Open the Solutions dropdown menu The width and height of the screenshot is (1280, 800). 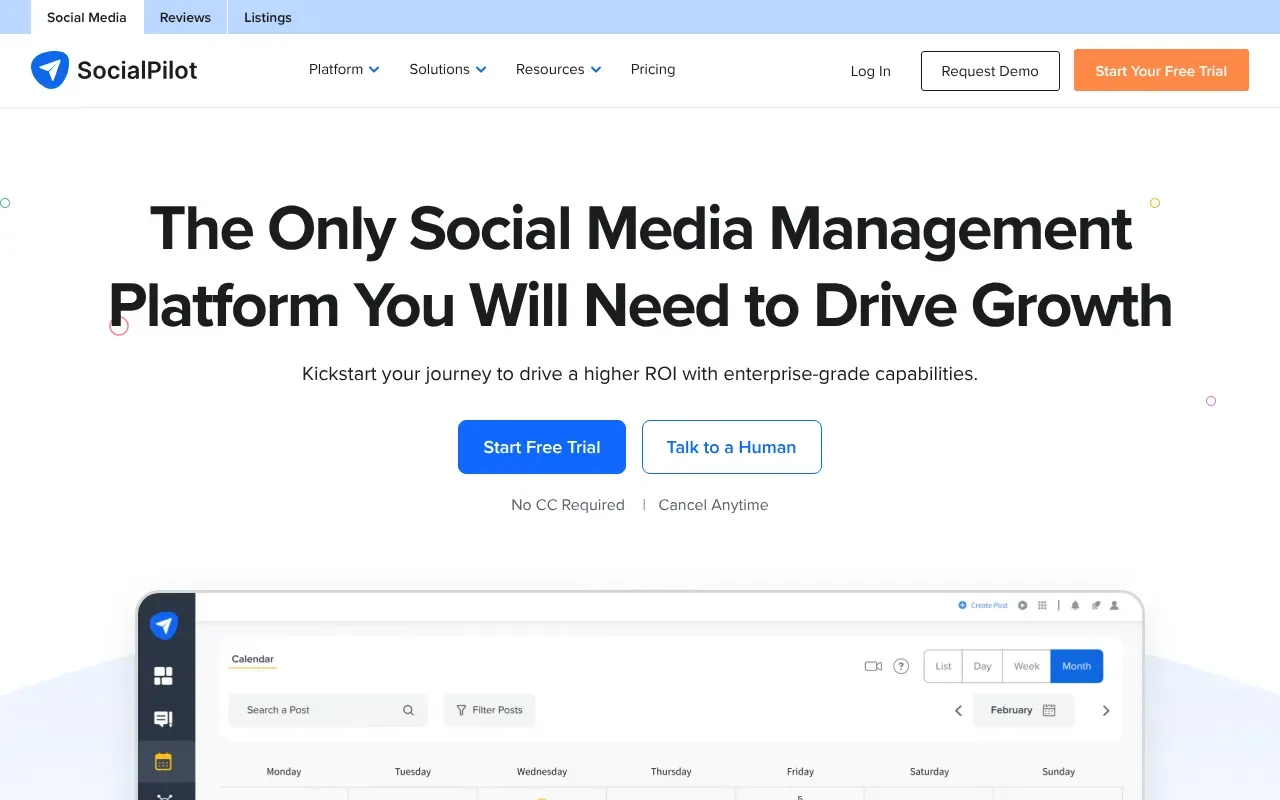coord(447,69)
